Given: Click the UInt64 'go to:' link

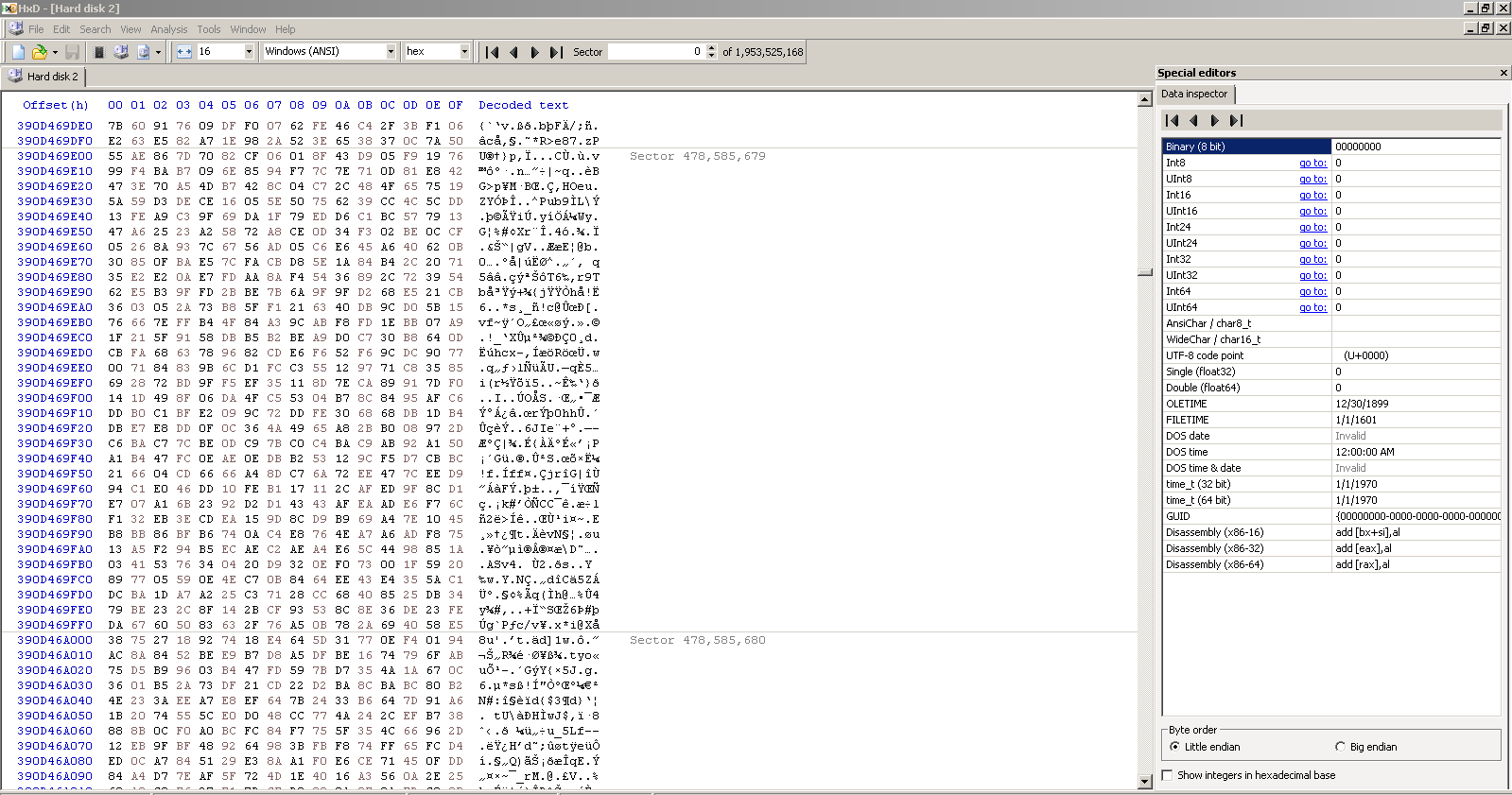Looking at the screenshot, I should pos(1312,307).
